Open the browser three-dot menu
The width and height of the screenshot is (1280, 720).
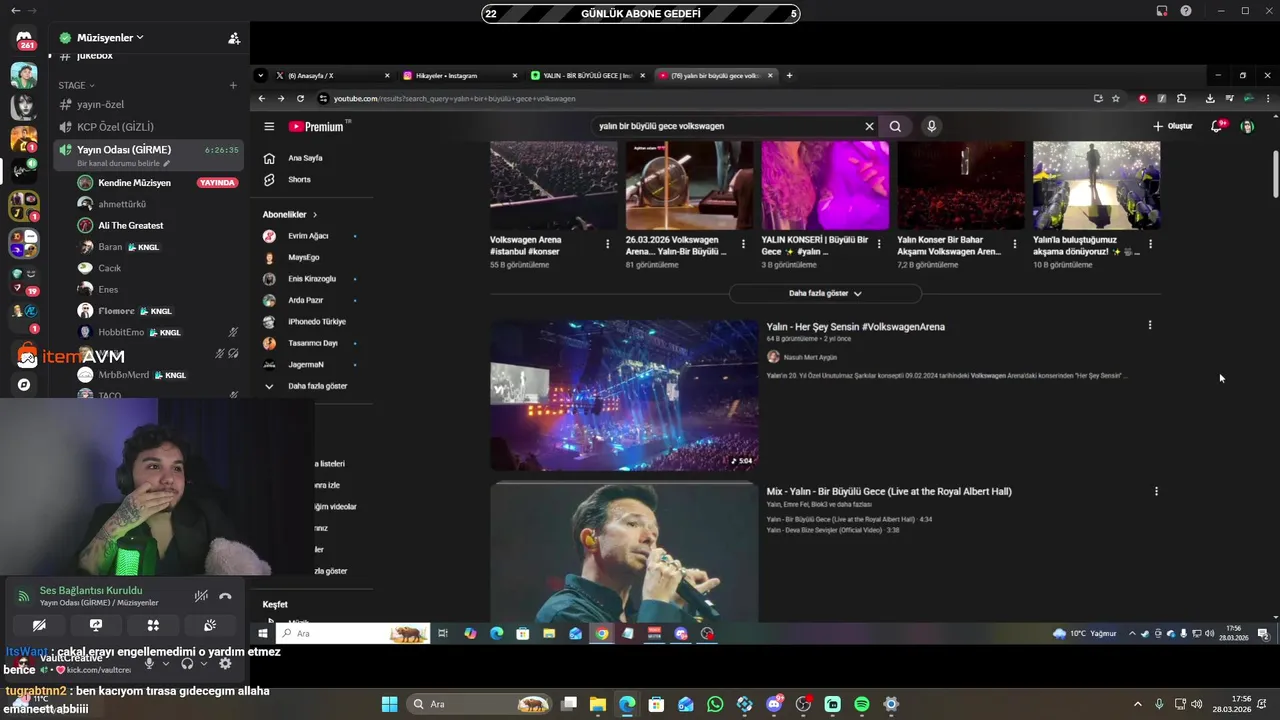(1268, 99)
